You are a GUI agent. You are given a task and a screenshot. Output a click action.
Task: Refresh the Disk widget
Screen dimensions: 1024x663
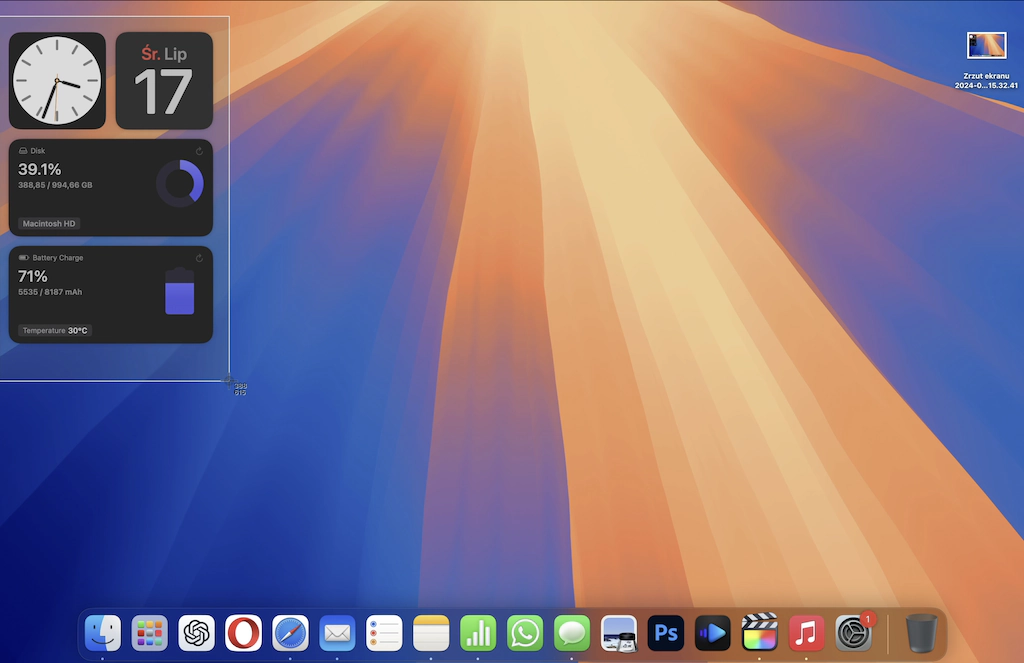click(x=199, y=151)
